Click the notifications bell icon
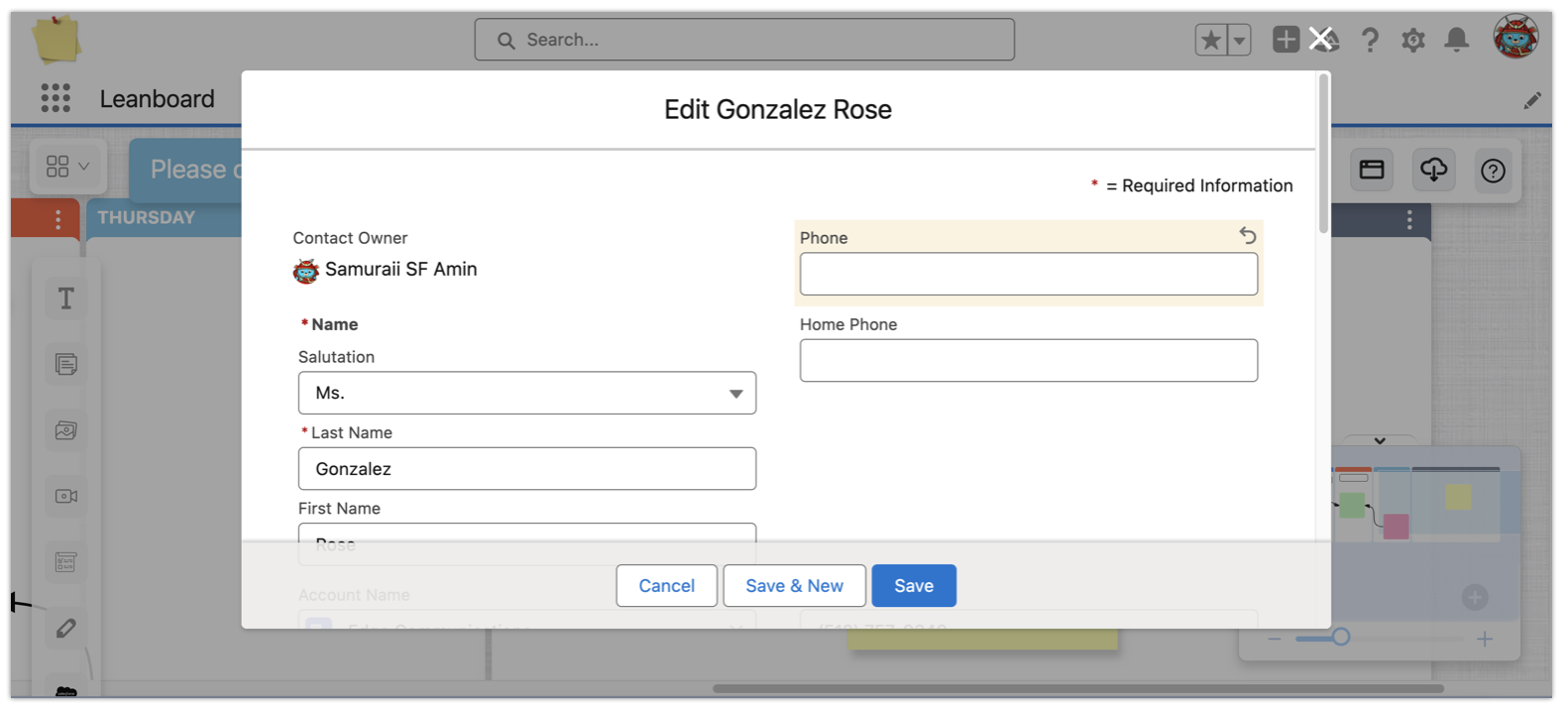 tap(1456, 40)
